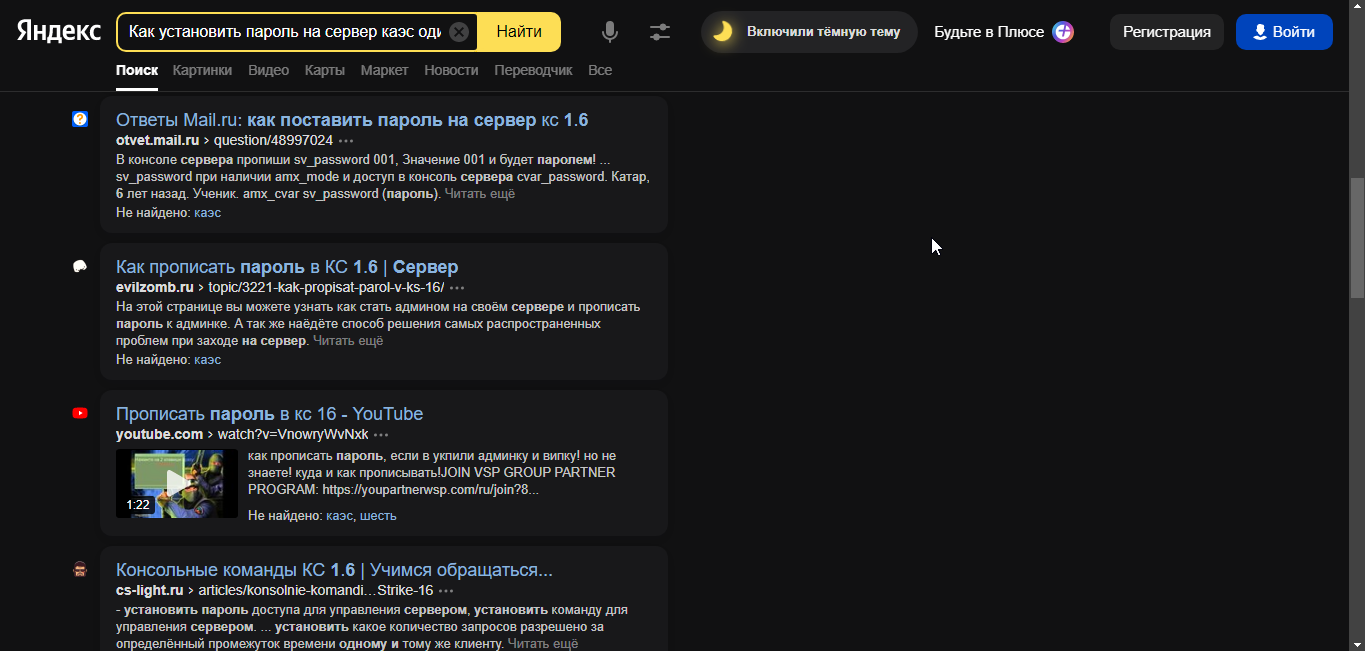The height and width of the screenshot is (651, 1365).
Task: Open the Otvety Mail.ru result favicon
Action: [80, 119]
